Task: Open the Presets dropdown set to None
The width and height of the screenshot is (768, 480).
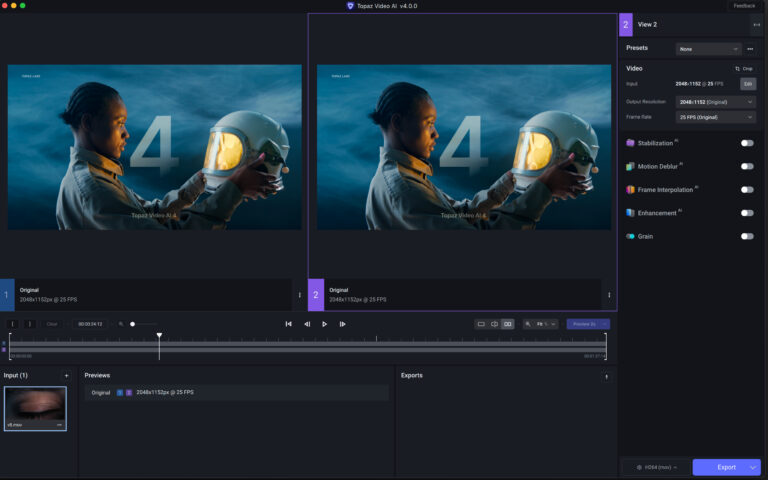Action: [708, 49]
